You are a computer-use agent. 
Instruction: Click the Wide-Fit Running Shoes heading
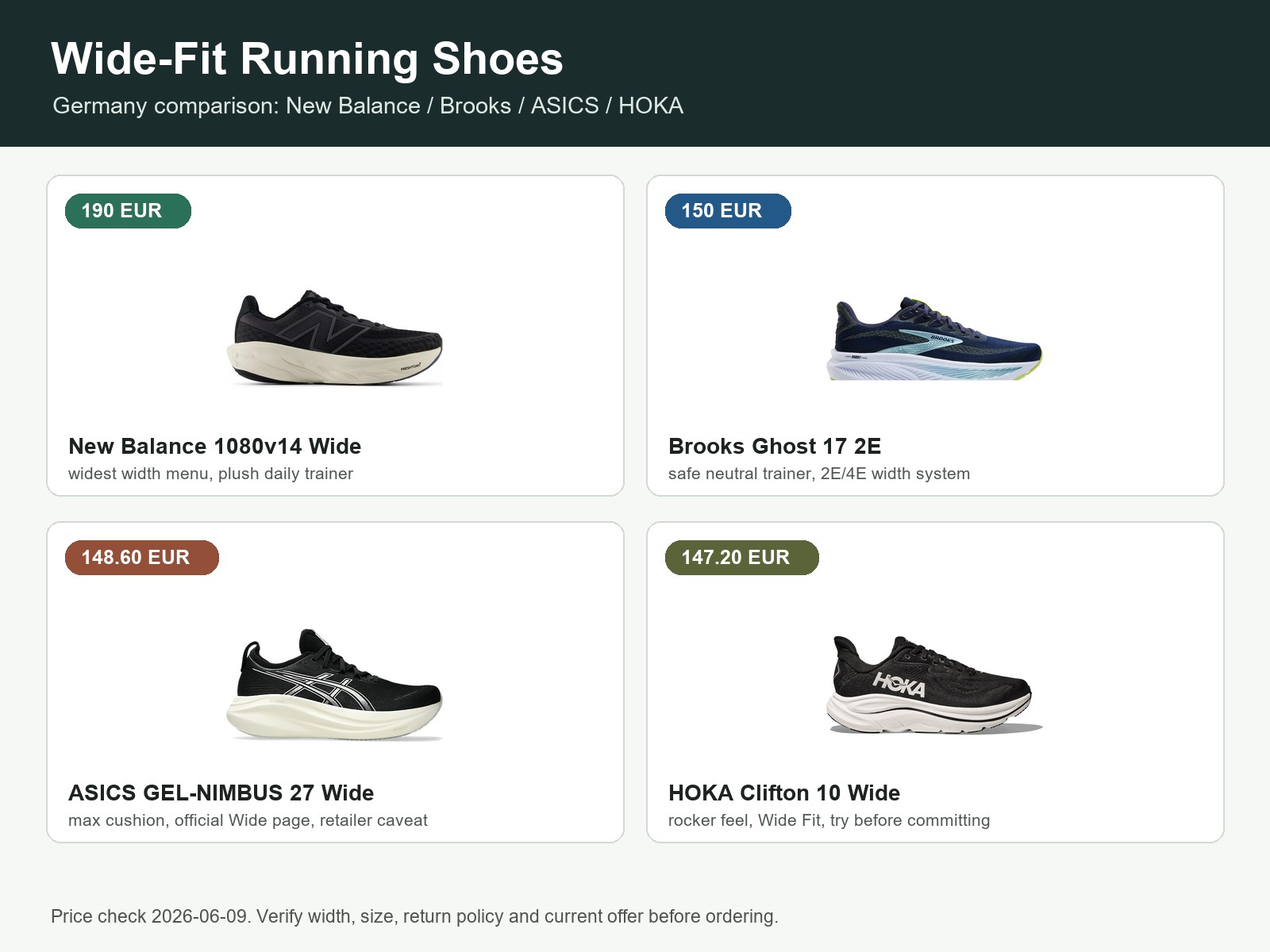[x=307, y=59]
